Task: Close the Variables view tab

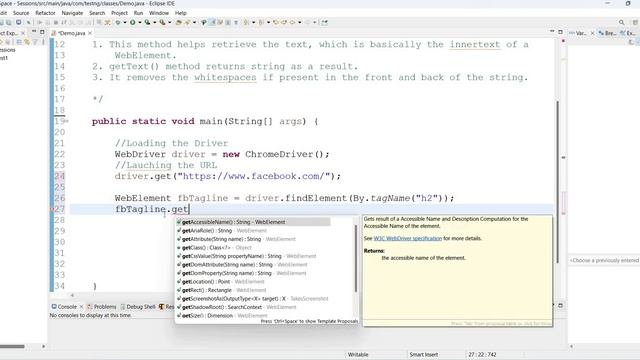Action: click(x=592, y=33)
